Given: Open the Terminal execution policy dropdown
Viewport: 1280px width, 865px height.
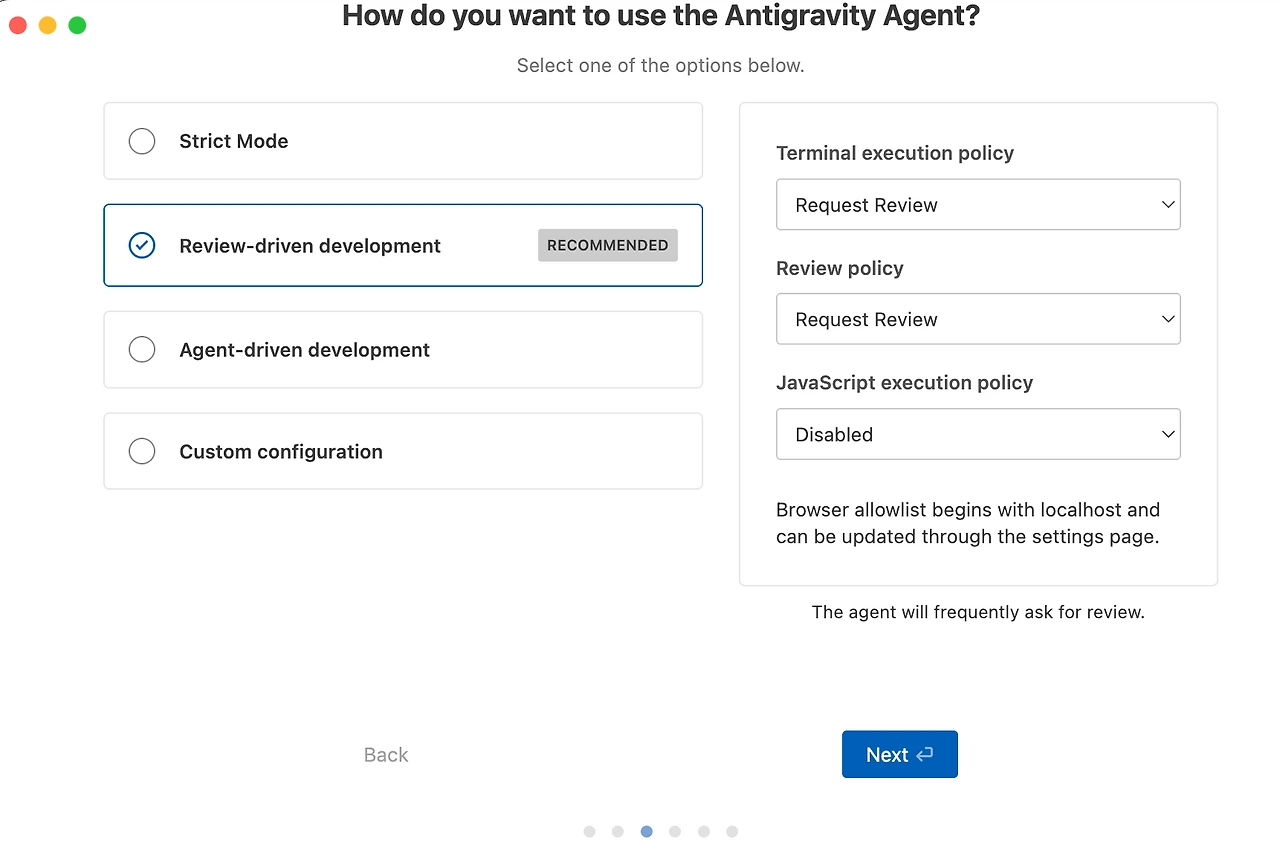Looking at the screenshot, I should pos(978,204).
